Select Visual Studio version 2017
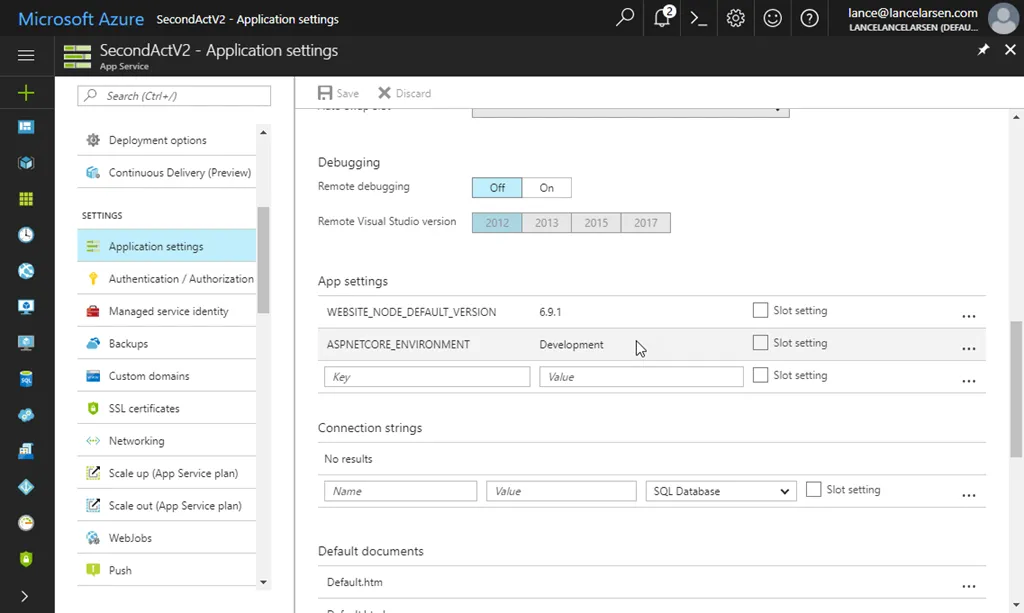Image resolution: width=1024 pixels, height=613 pixels. 645,223
